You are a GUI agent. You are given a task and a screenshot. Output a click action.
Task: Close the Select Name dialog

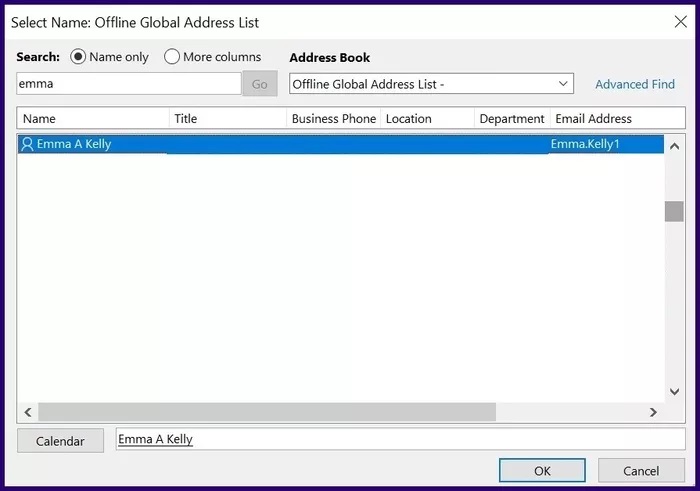point(680,21)
